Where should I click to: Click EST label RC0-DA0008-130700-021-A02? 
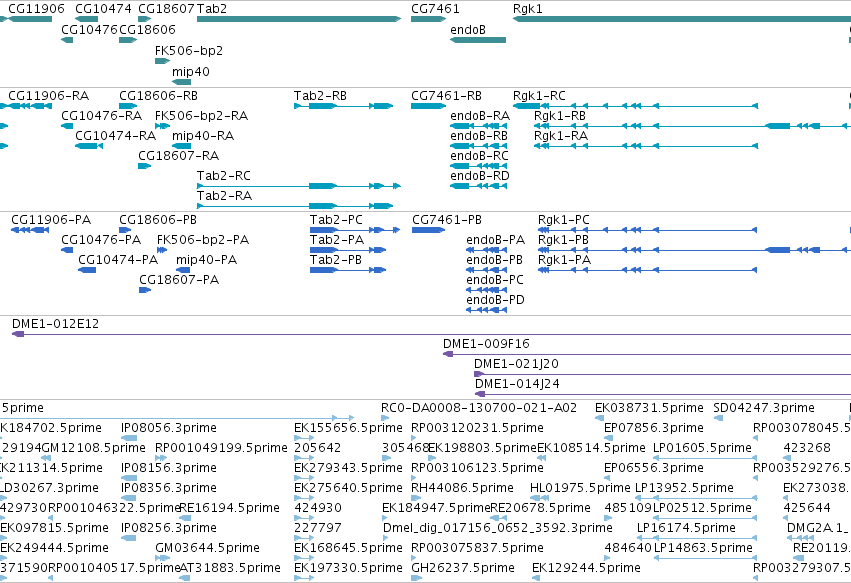(479, 408)
